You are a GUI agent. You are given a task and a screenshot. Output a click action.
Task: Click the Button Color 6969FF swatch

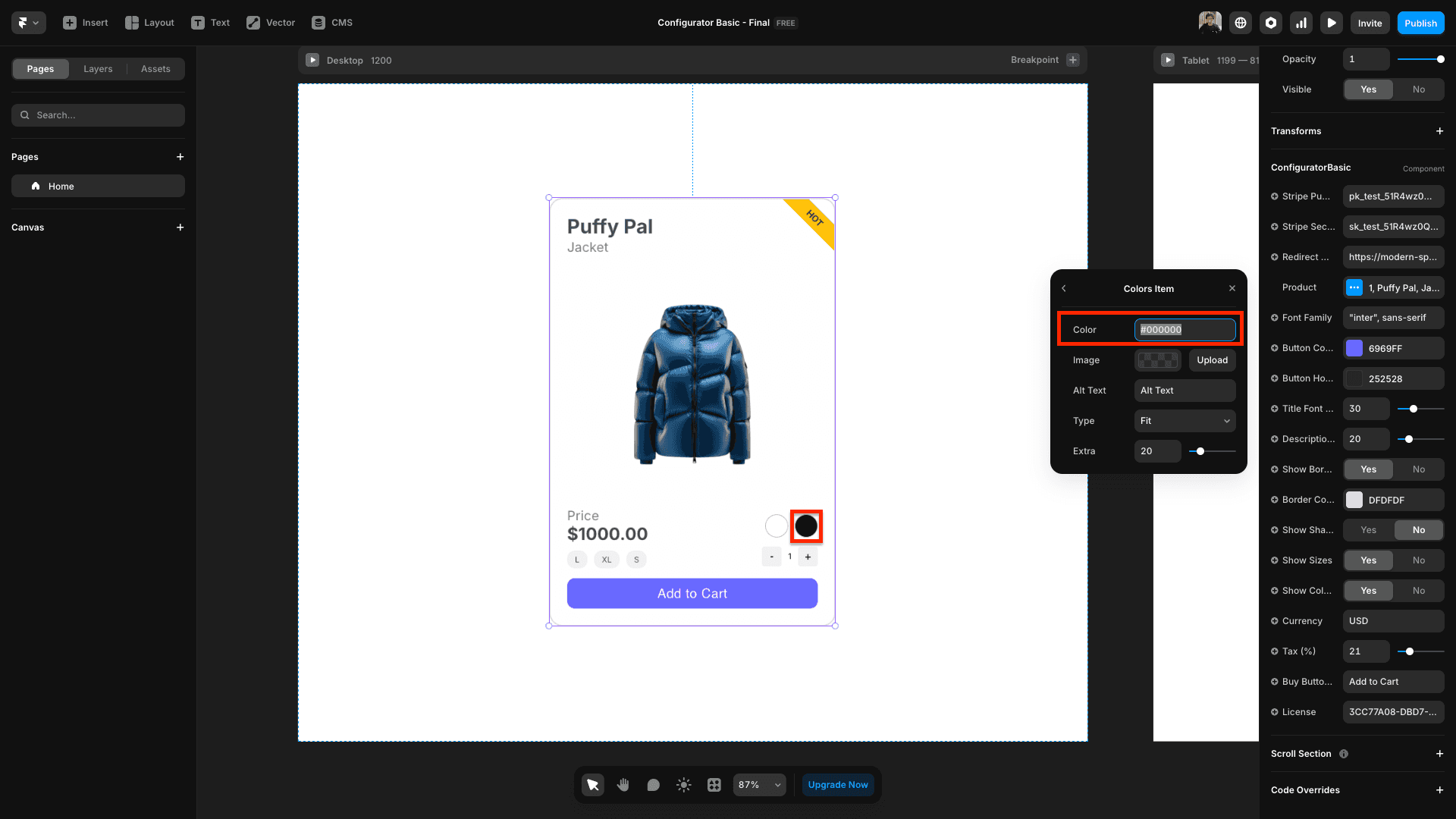1354,348
